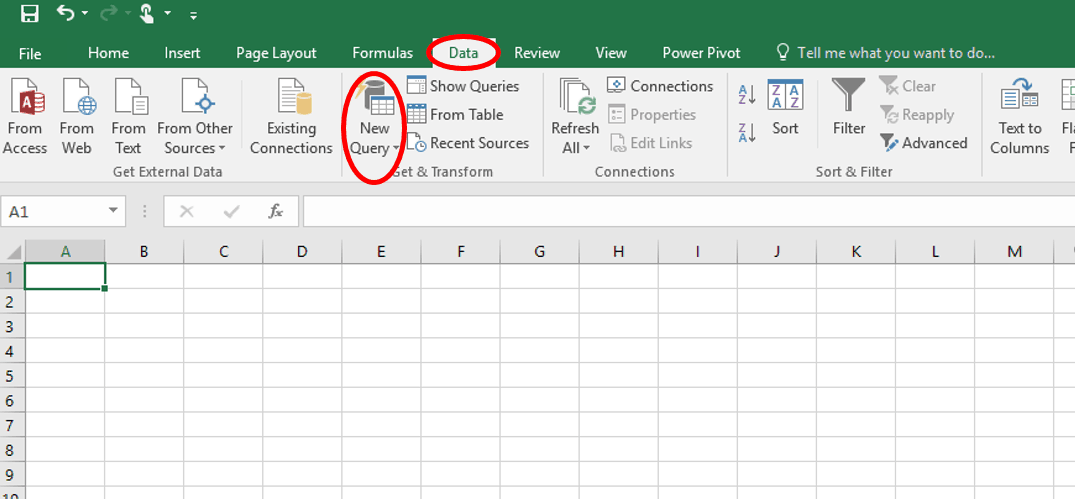Click cell G6
Screen dimensions: 1075x499
[x=540, y=400]
